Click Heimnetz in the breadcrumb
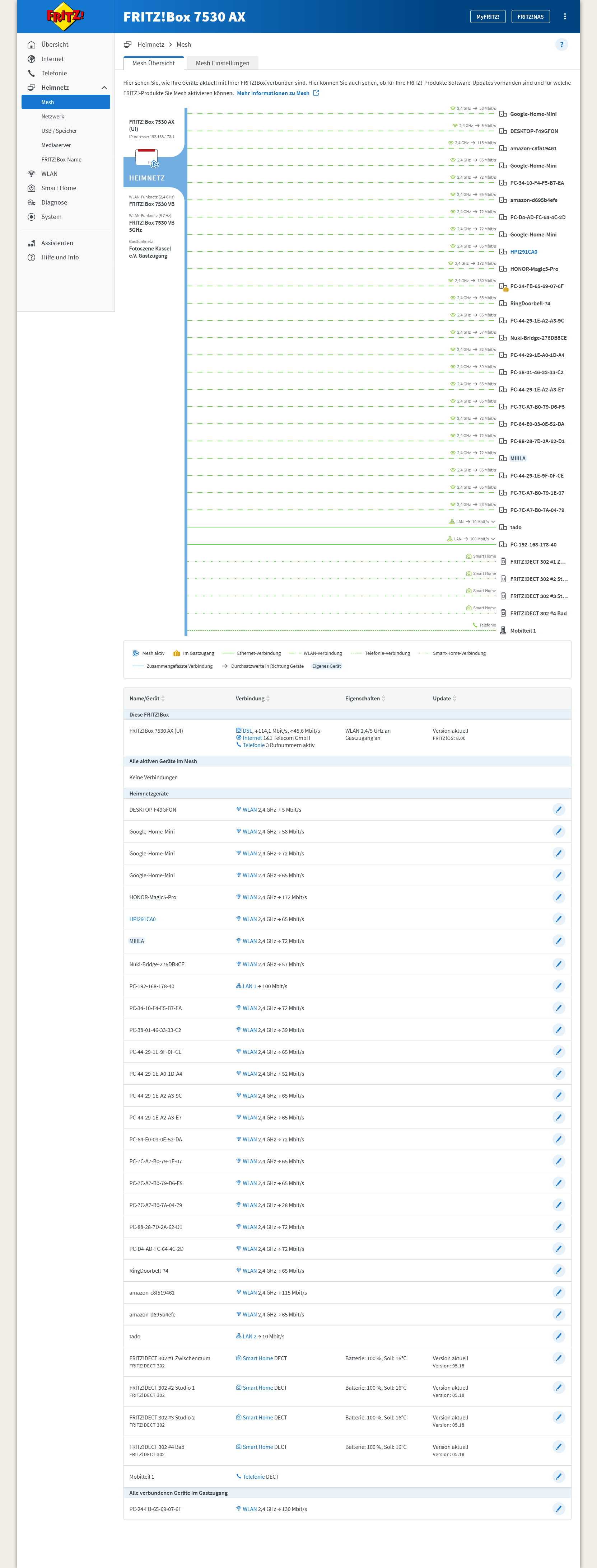Image resolution: width=597 pixels, height=1568 pixels. [151, 44]
